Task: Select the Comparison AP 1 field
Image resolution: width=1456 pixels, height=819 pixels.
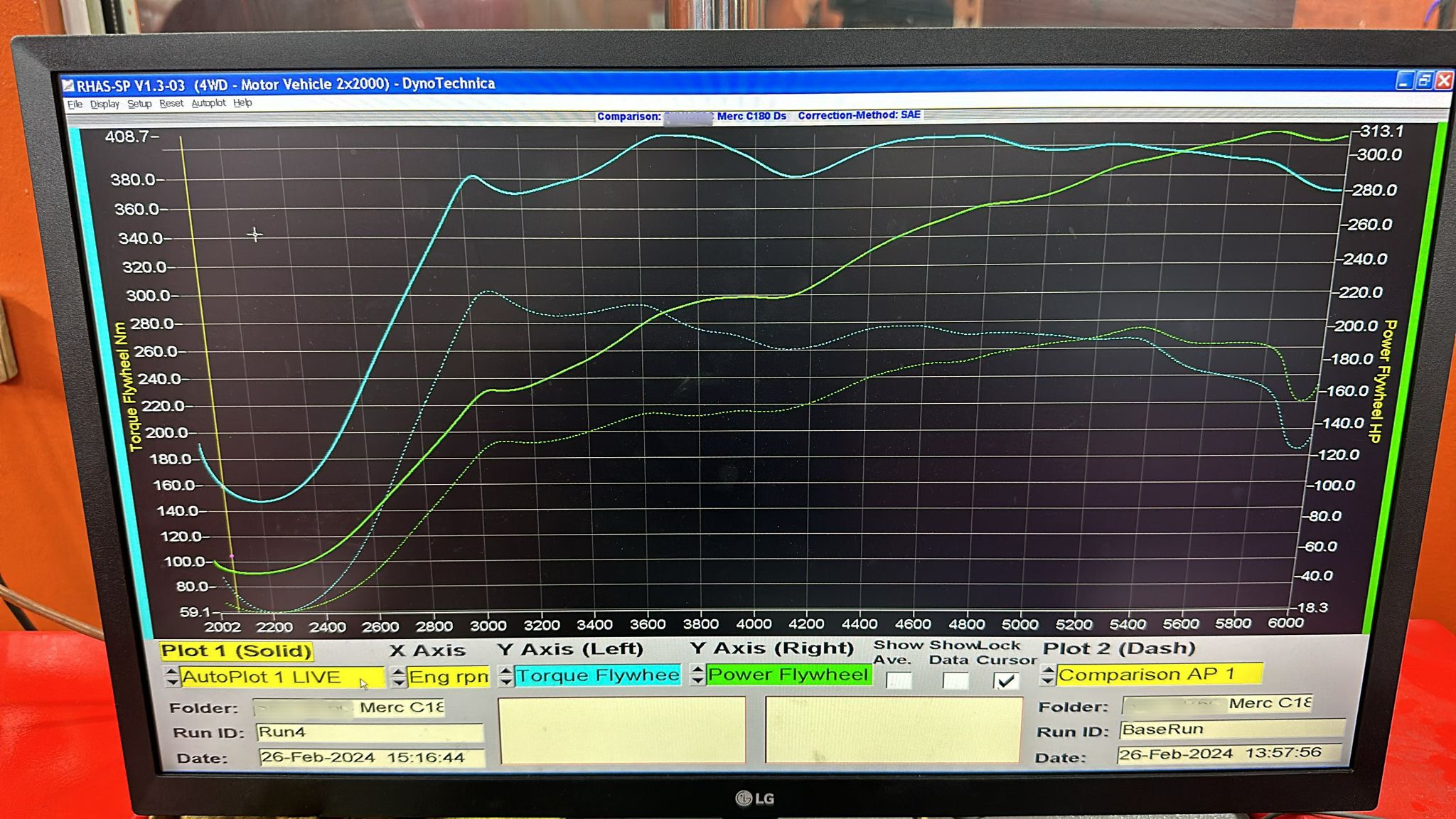Action: click(x=1160, y=674)
